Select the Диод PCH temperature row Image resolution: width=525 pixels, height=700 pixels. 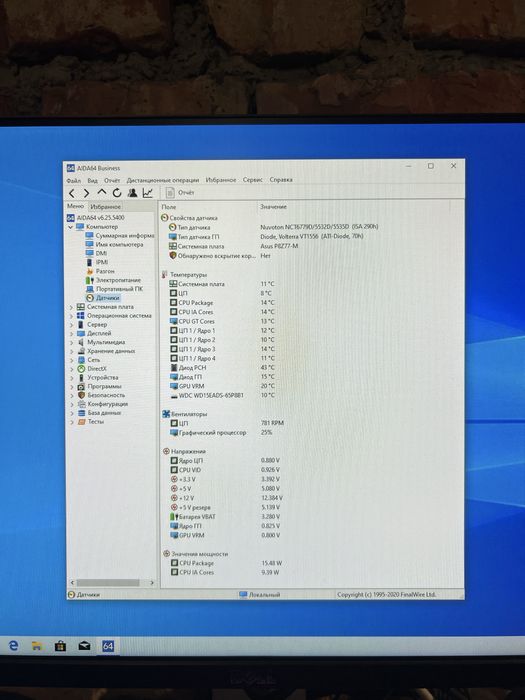(222, 368)
